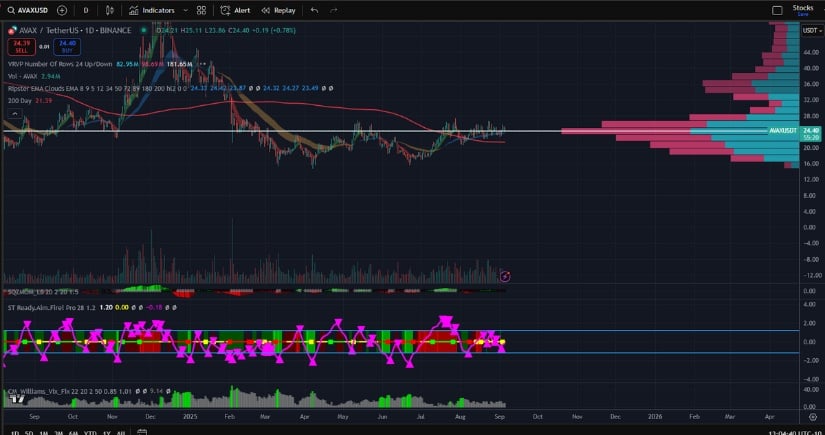Viewport: 825px width, 435px height.
Task: Click the TradingView logo in bottom pane
Action: pyautogui.click(x=17, y=399)
